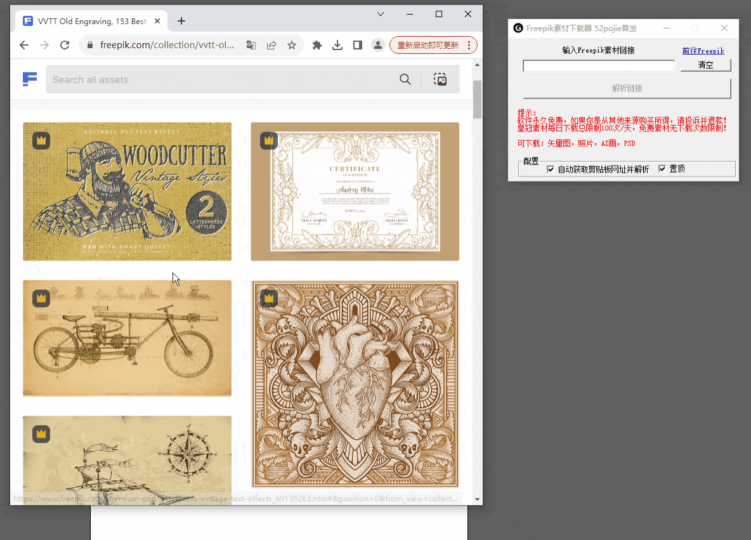751x540 pixels.
Task: Open the certificate template thumbnail
Action: pos(355,191)
